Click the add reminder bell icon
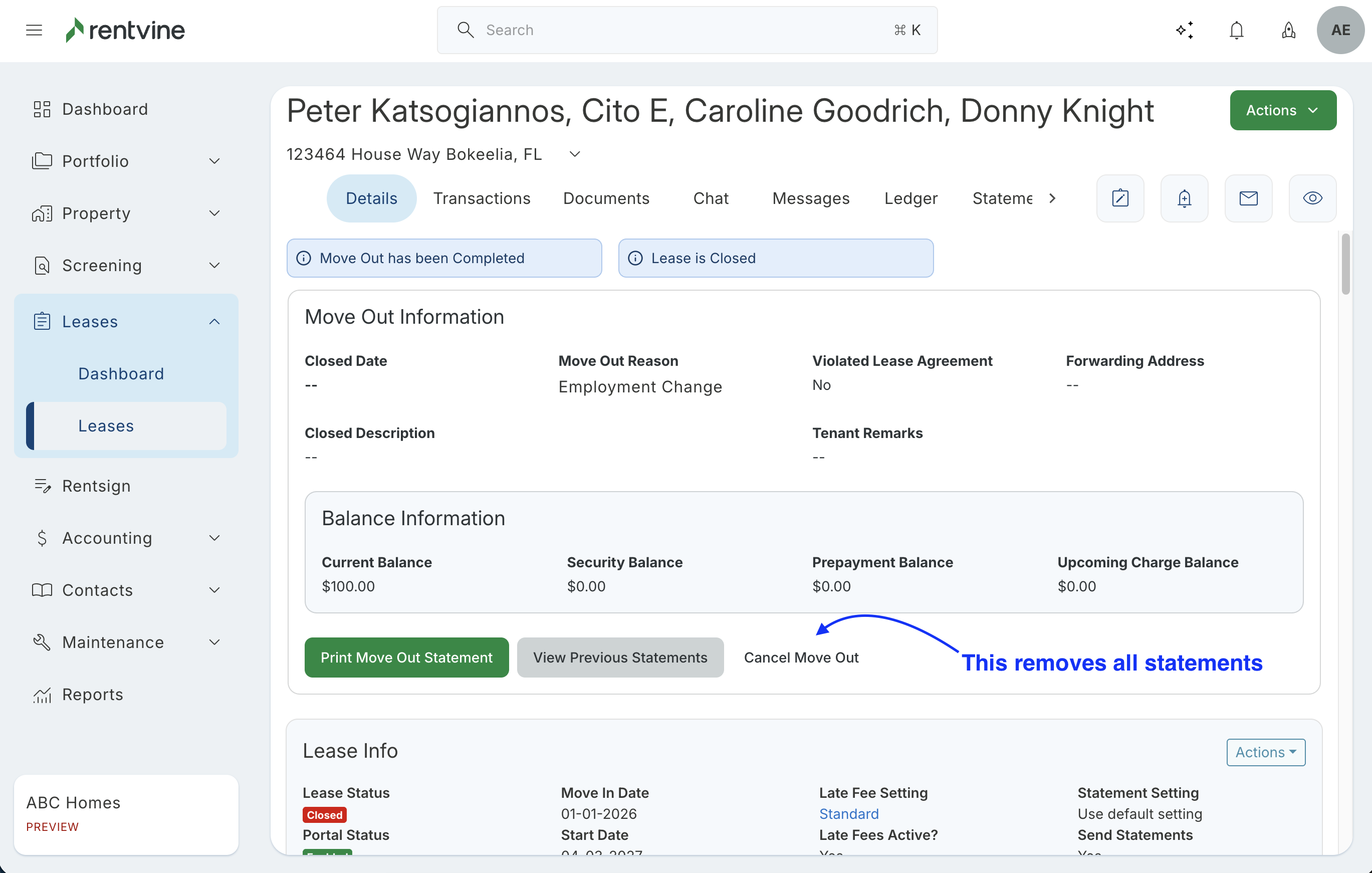 tap(1184, 198)
